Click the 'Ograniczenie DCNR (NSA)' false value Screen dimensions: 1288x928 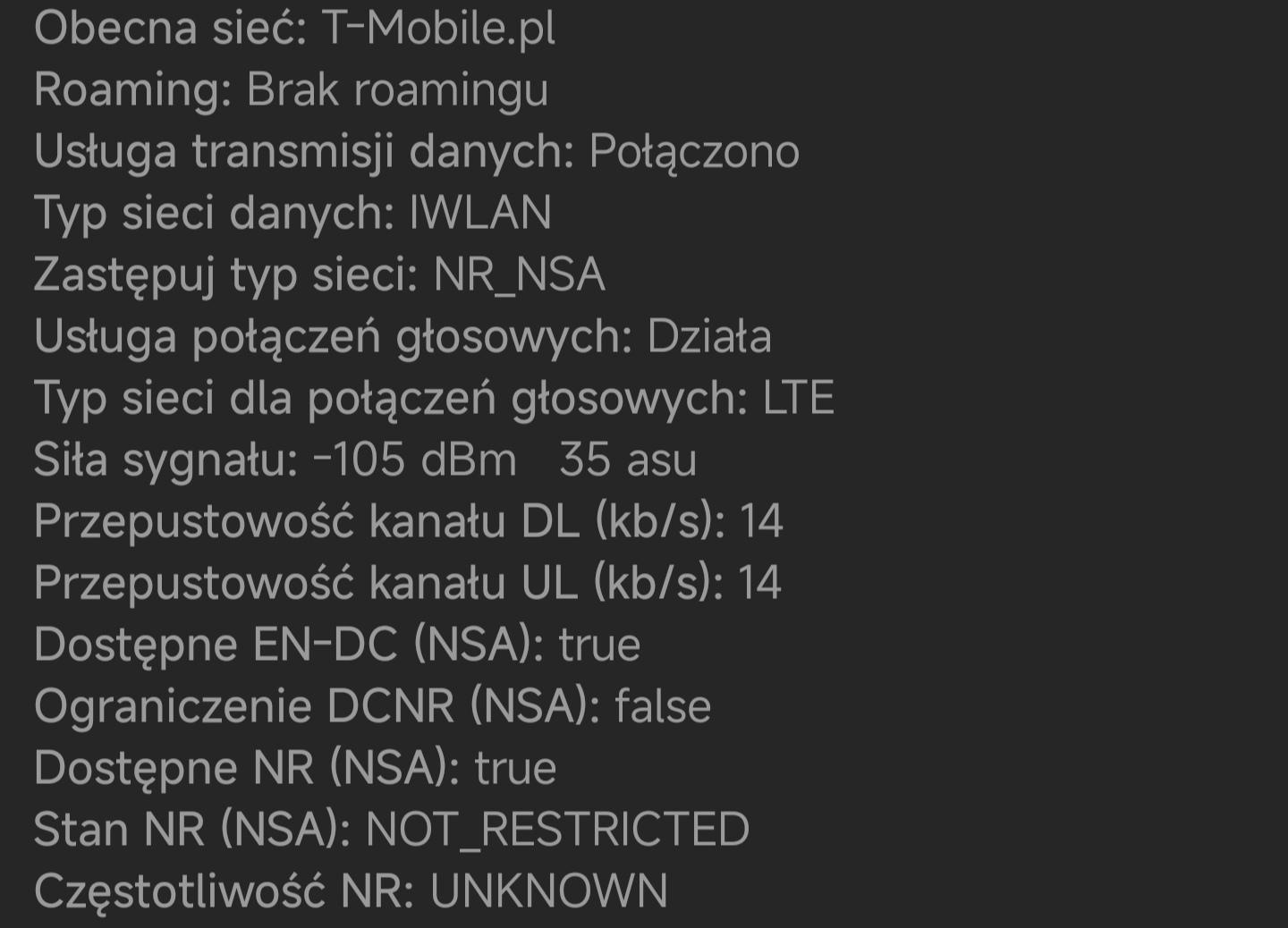[663, 707]
